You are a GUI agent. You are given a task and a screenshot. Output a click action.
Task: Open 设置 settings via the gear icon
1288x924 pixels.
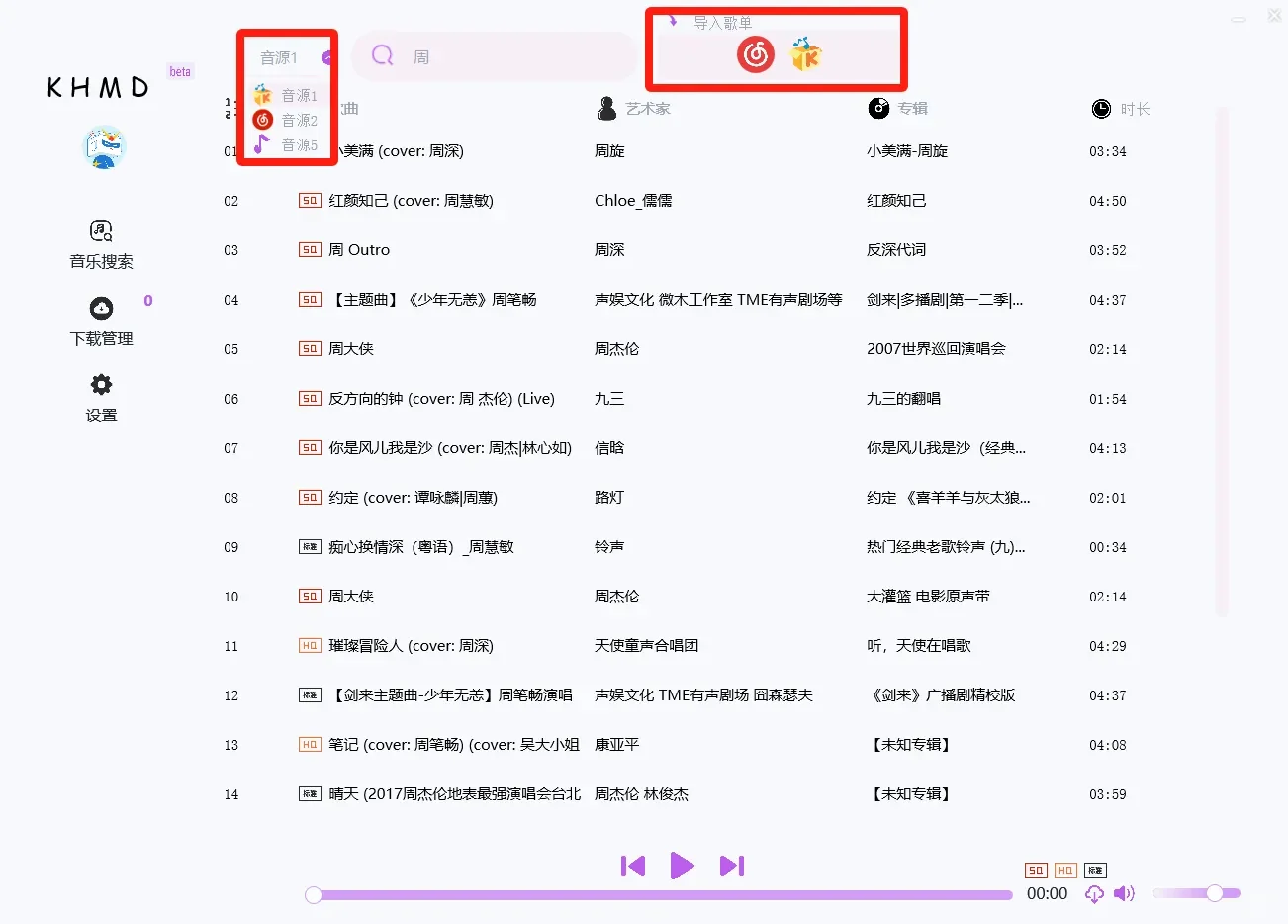pyautogui.click(x=99, y=397)
